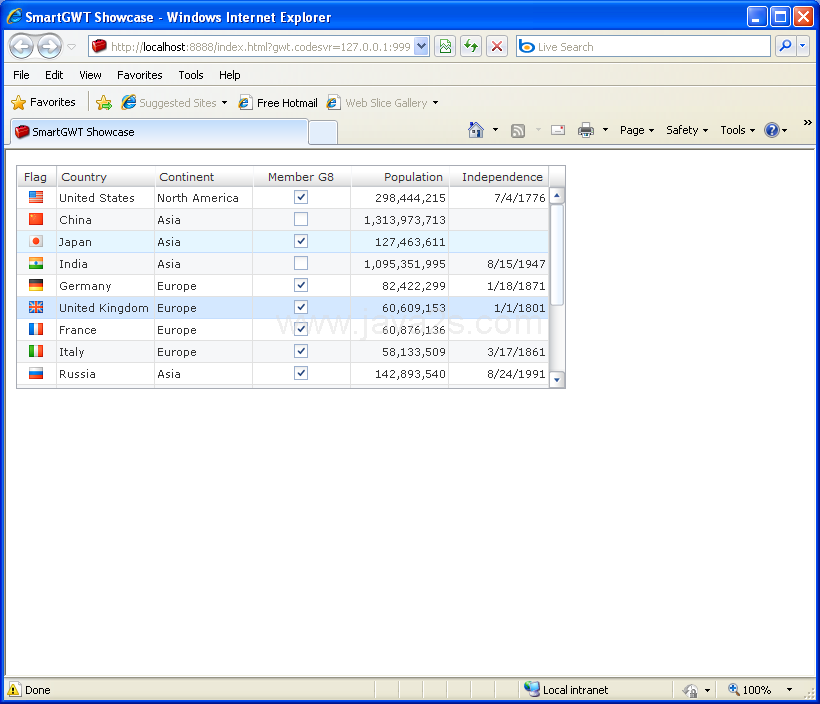Click the Print icon in command bar
This screenshot has height=704, width=820.
point(586,130)
